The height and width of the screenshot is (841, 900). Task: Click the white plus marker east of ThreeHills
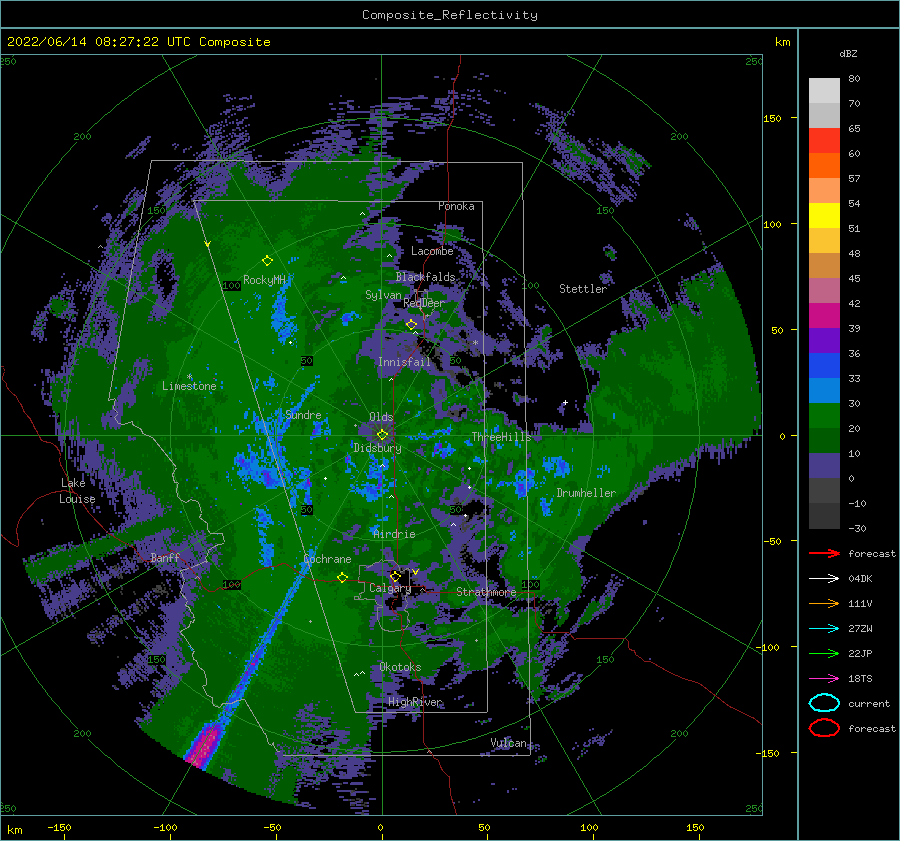coord(565,402)
